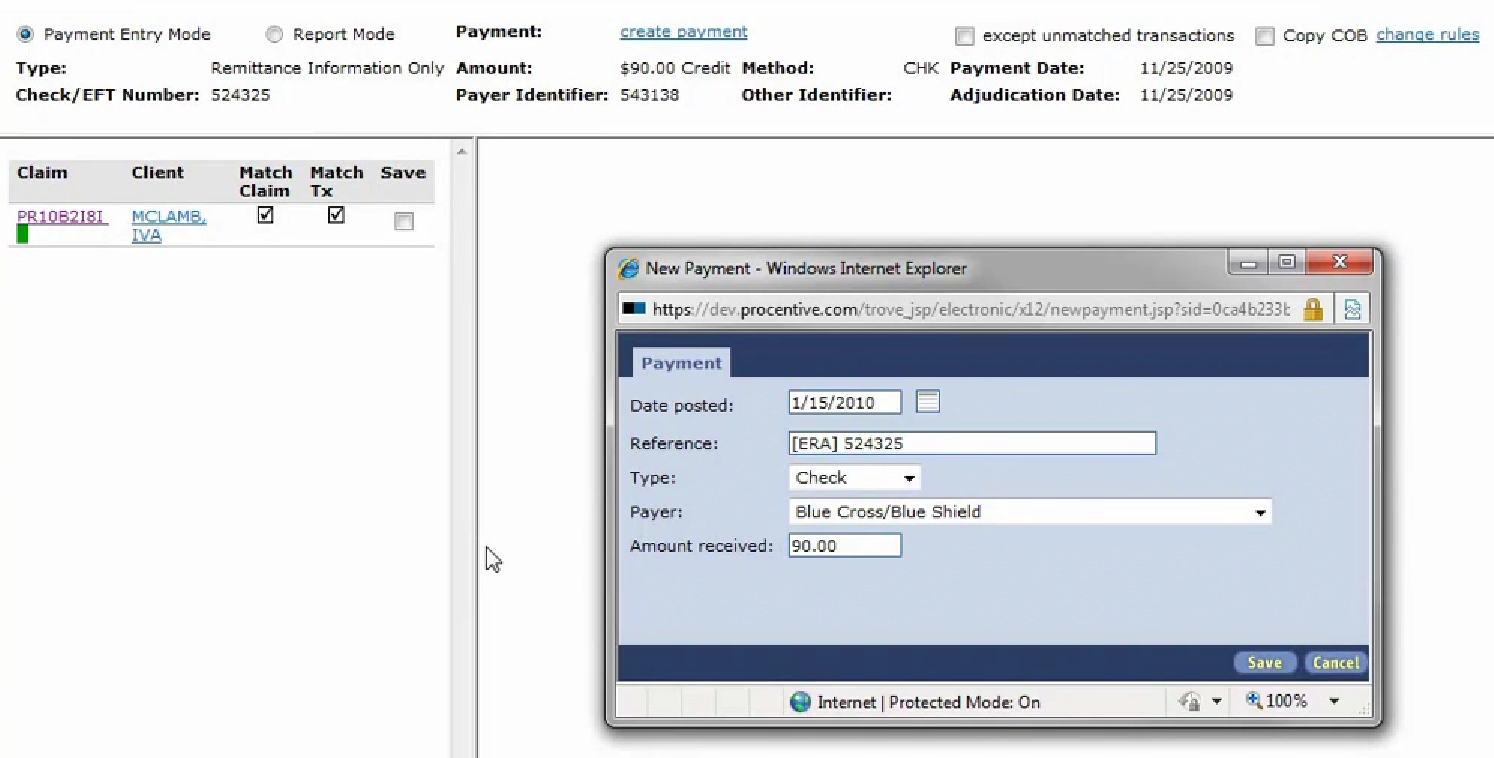Viewport: 1494px width, 758px height.
Task: Tick the Save checkbox for the claim
Action: (x=404, y=221)
